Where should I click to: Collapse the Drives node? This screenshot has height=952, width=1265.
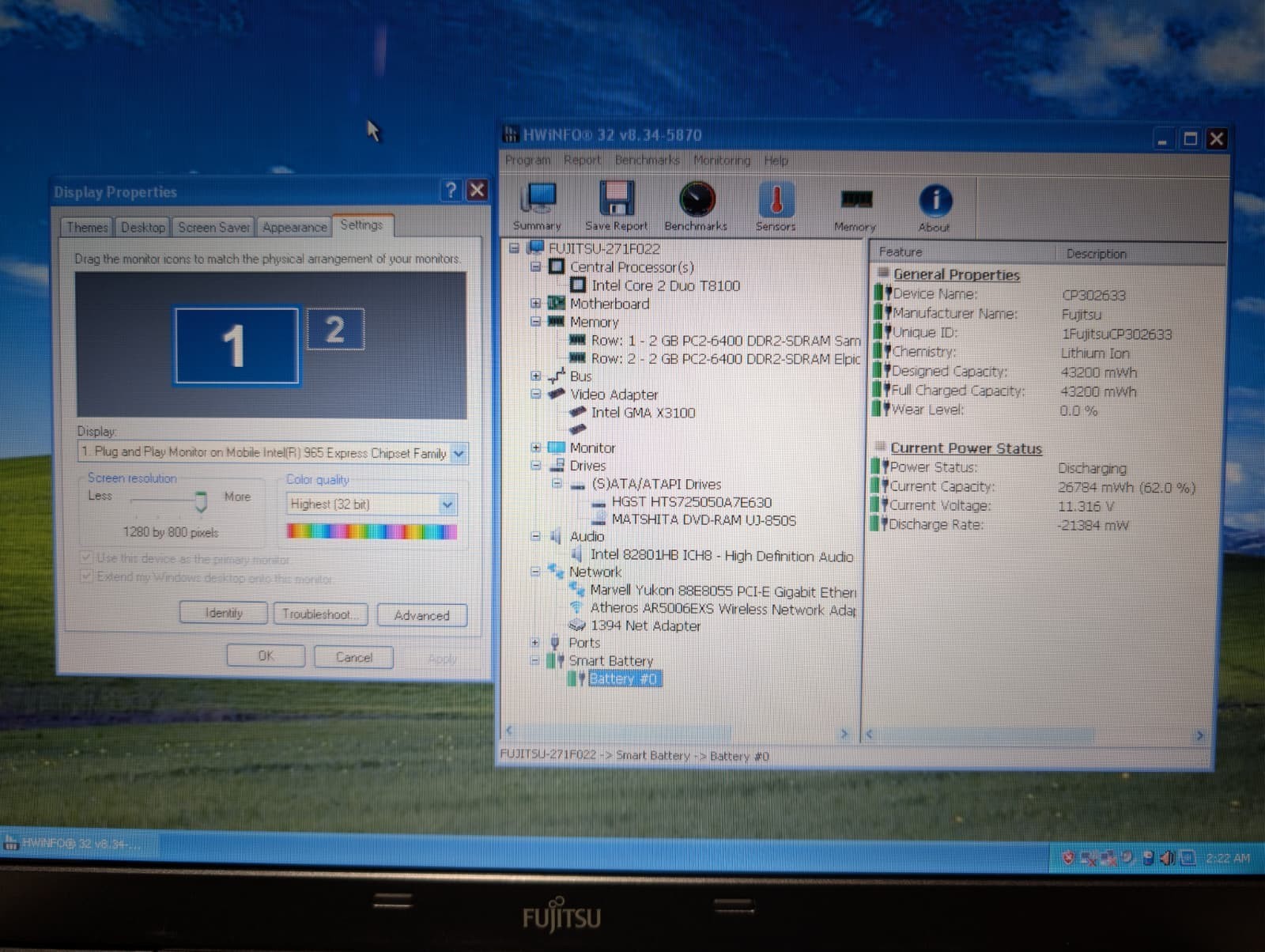click(535, 466)
